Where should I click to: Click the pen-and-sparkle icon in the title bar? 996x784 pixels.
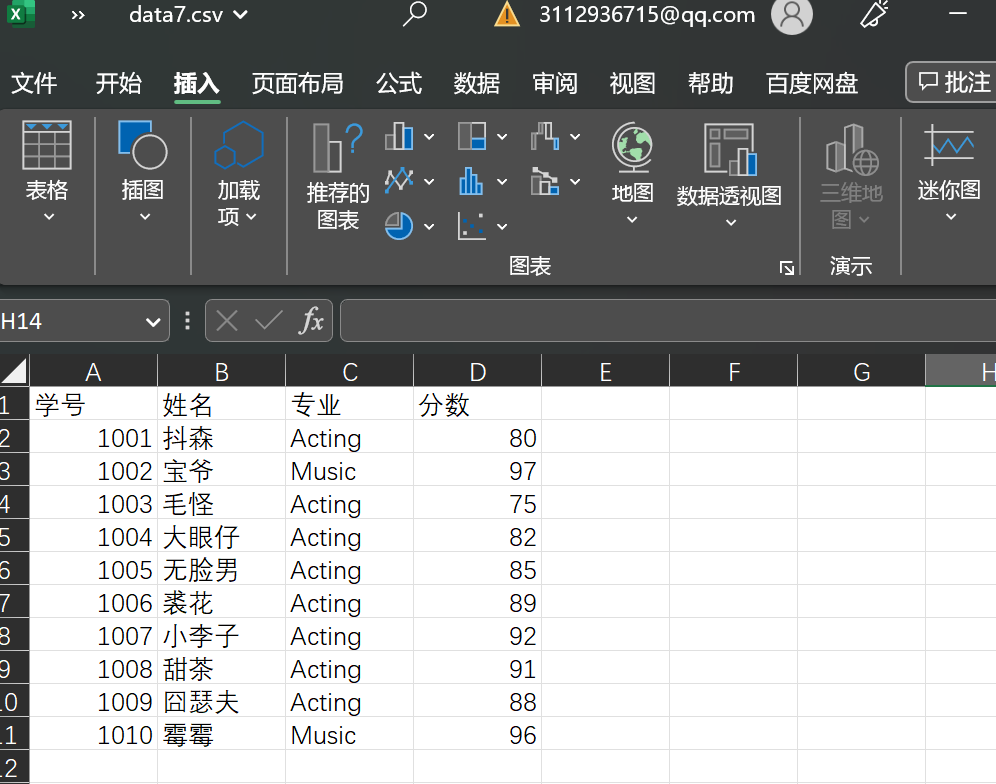point(874,14)
